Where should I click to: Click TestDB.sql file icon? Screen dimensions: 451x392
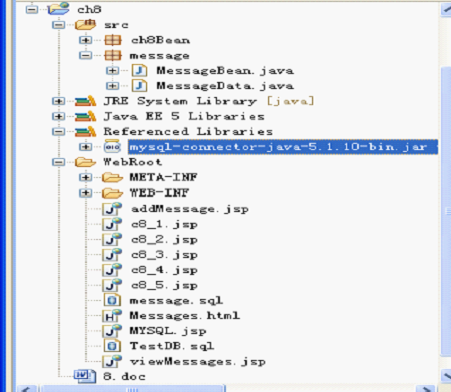(x=112, y=346)
